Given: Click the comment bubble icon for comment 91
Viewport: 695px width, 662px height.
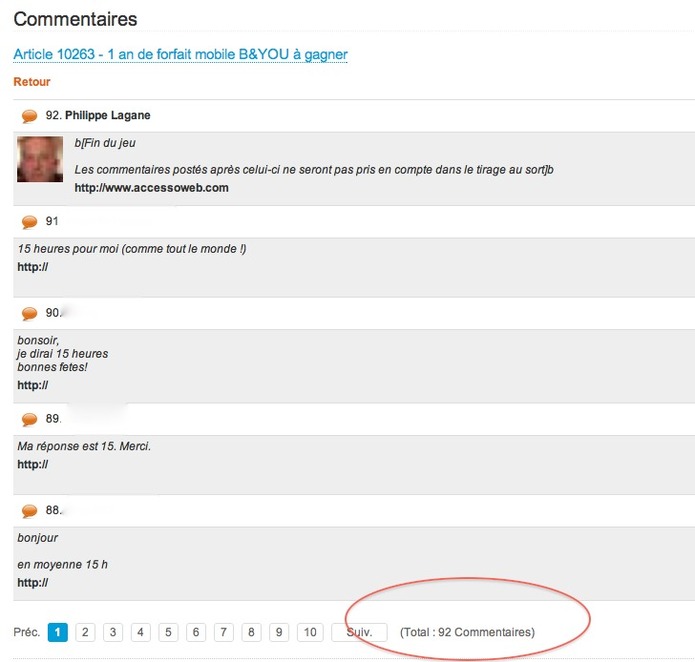Looking at the screenshot, I should tap(29, 222).
